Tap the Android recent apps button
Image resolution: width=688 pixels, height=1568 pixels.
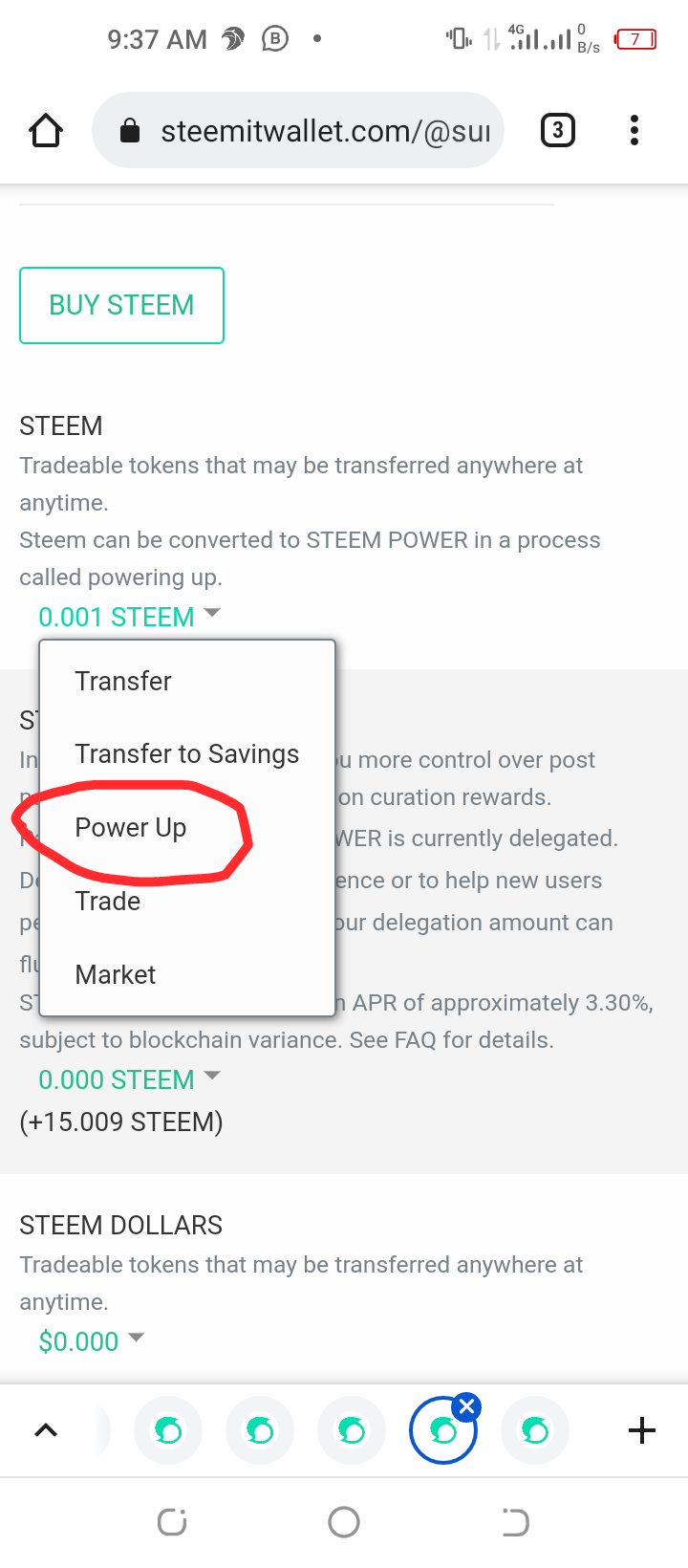pos(172,1522)
